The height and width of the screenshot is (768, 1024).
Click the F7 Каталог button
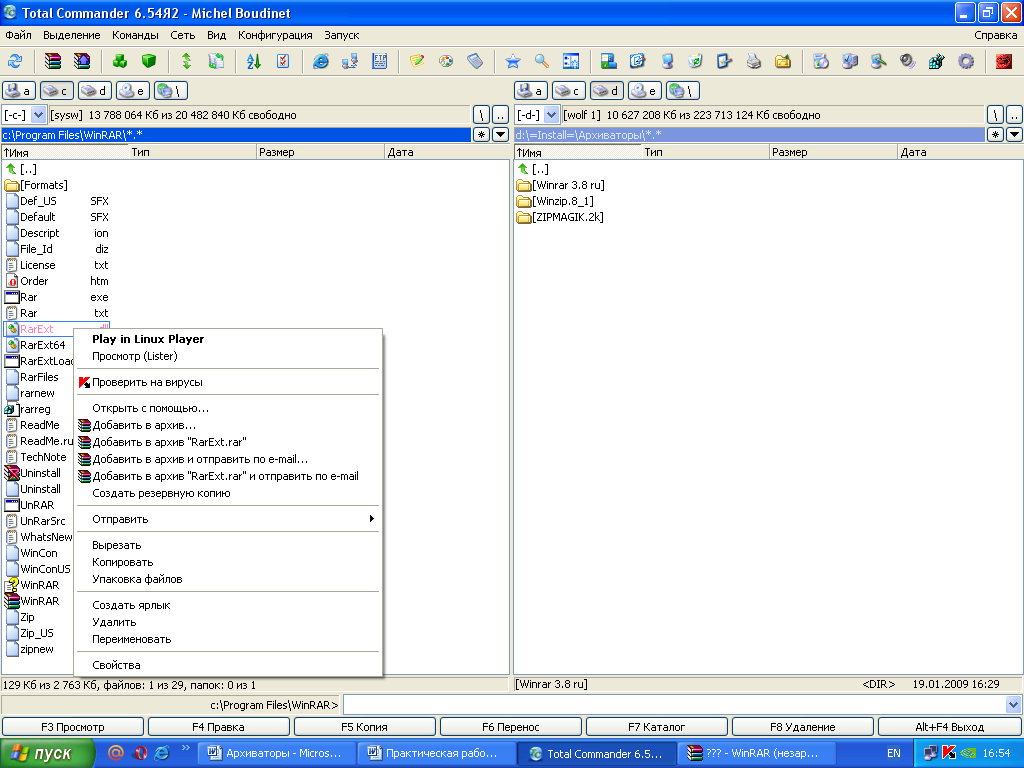656,727
